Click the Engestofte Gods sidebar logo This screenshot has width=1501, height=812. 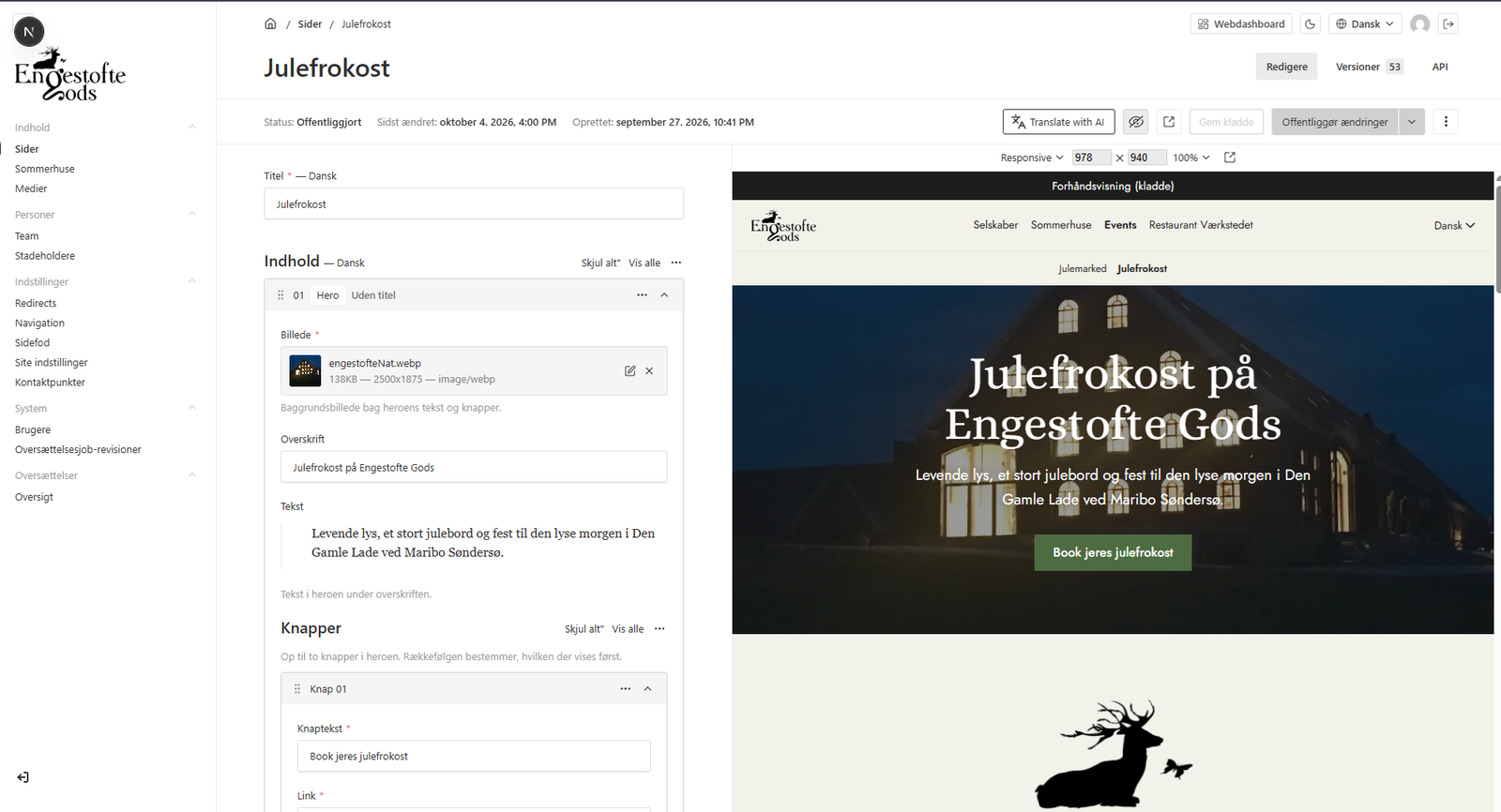(69, 75)
